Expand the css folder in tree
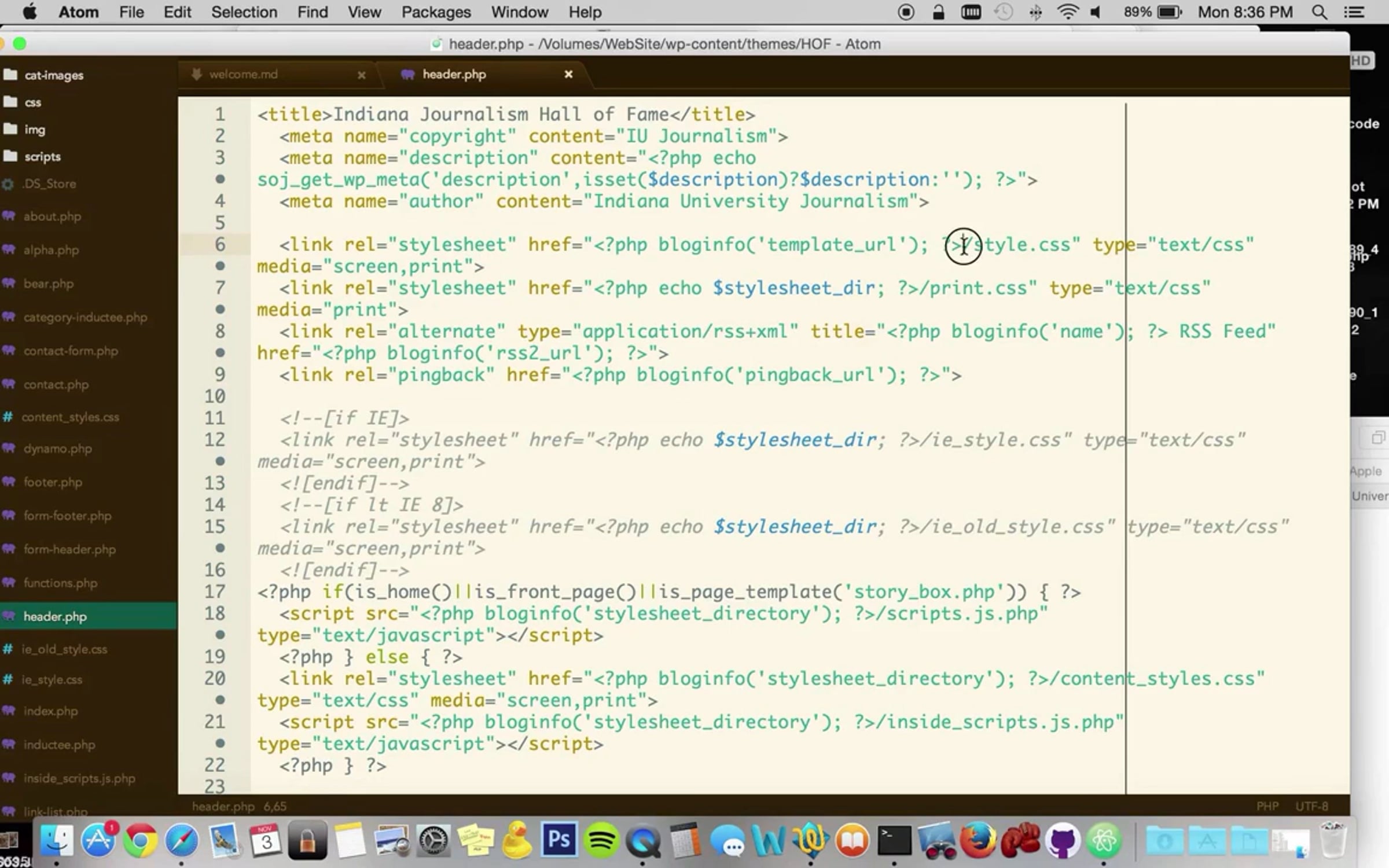 click(x=32, y=102)
